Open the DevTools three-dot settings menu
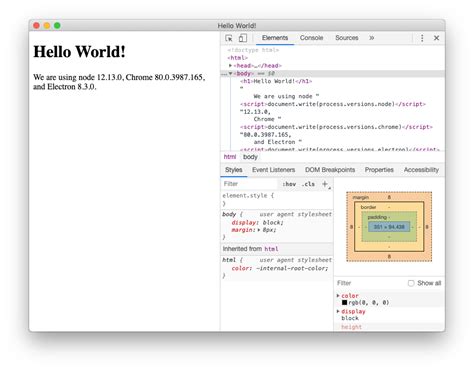Image resolution: width=474 pixels, height=370 pixels. (422, 38)
